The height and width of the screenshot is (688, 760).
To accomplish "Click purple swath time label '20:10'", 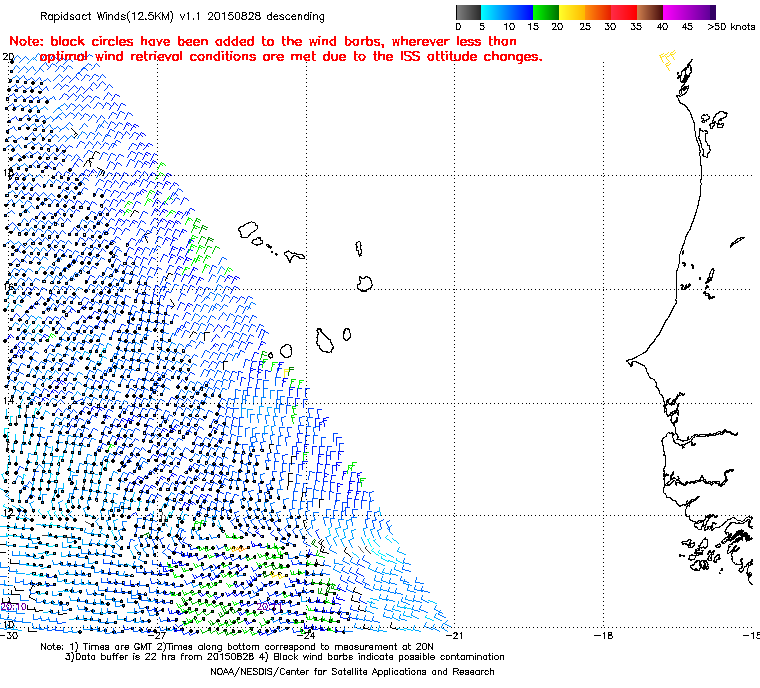I will pos(14,607).
